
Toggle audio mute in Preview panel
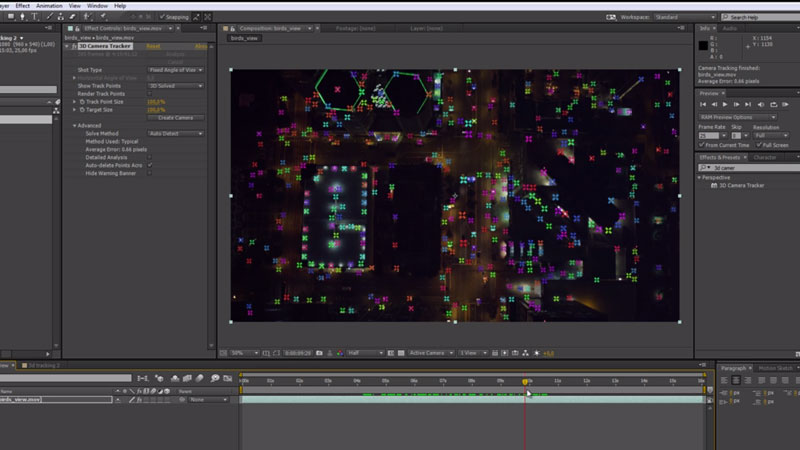760,104
